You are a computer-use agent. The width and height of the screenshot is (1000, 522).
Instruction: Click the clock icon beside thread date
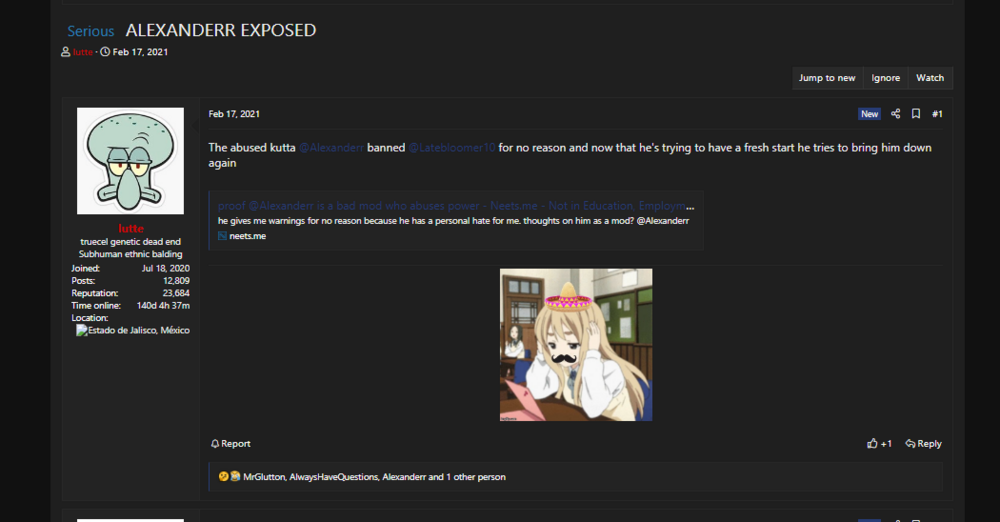click(x=105, y=52)
